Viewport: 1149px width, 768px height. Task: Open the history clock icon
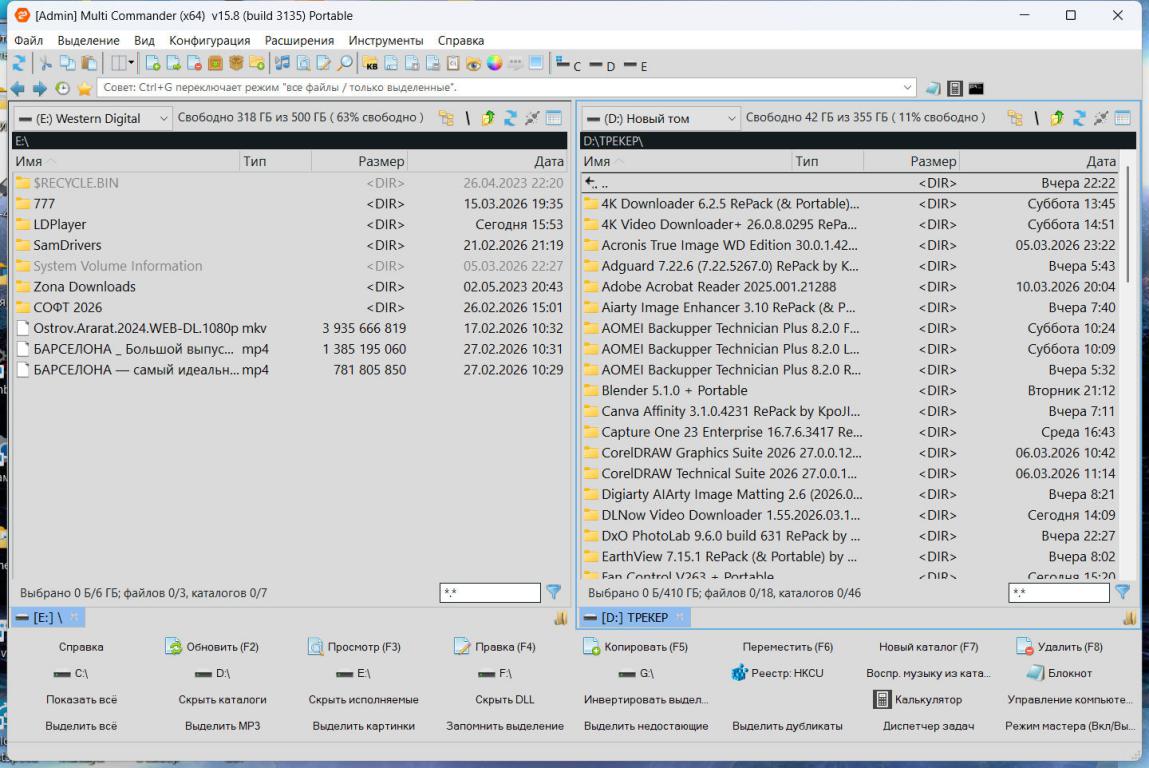point(63,88)
